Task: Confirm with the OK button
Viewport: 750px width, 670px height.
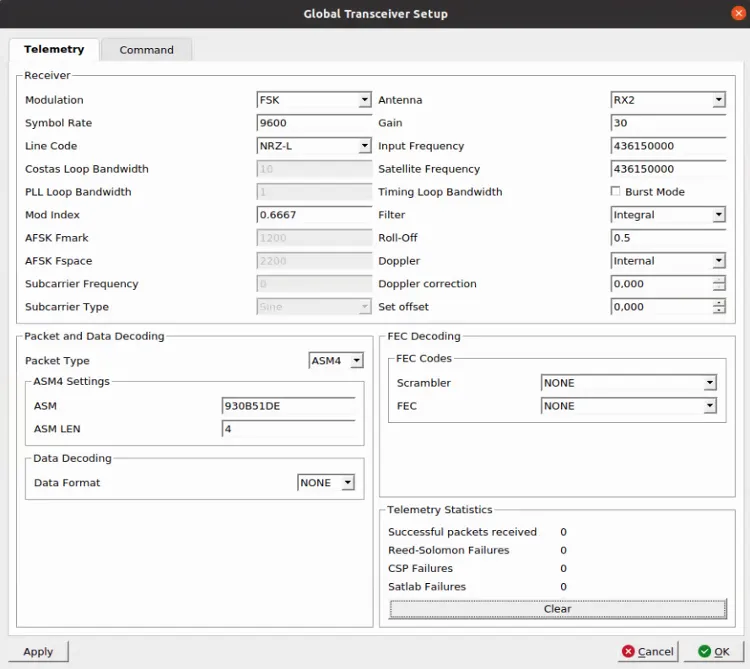Action: click(x=714, y=651)
